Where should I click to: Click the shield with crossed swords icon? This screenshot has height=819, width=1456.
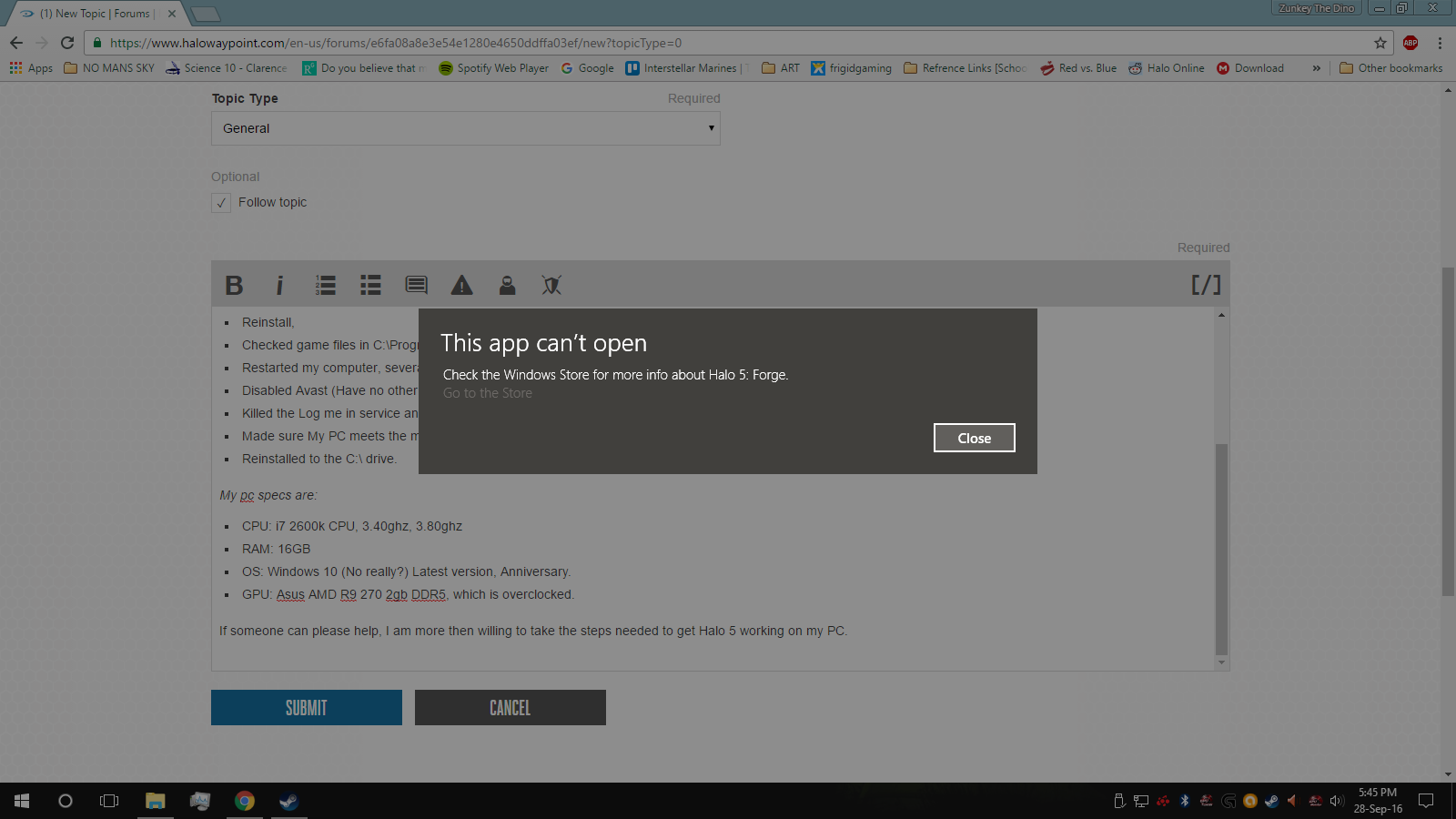click(x=551, y=286)
